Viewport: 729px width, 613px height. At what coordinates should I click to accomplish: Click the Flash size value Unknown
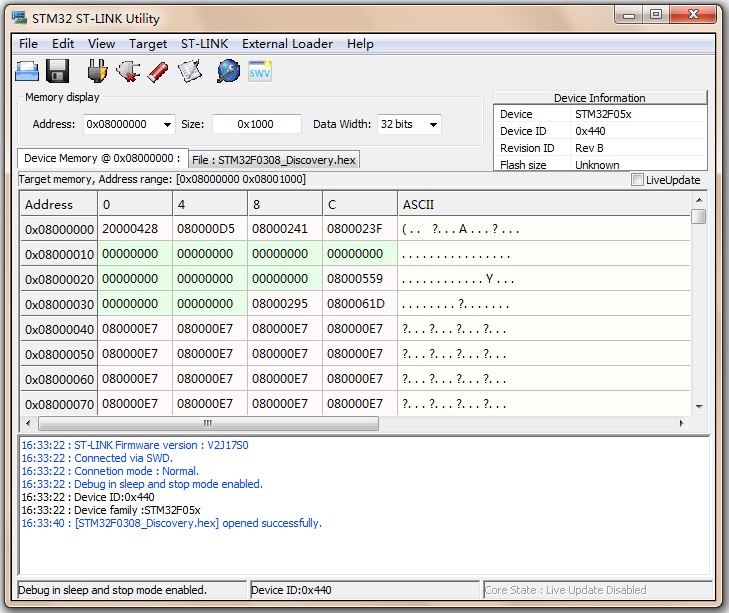pyautogui.click(x=597, y=165)
